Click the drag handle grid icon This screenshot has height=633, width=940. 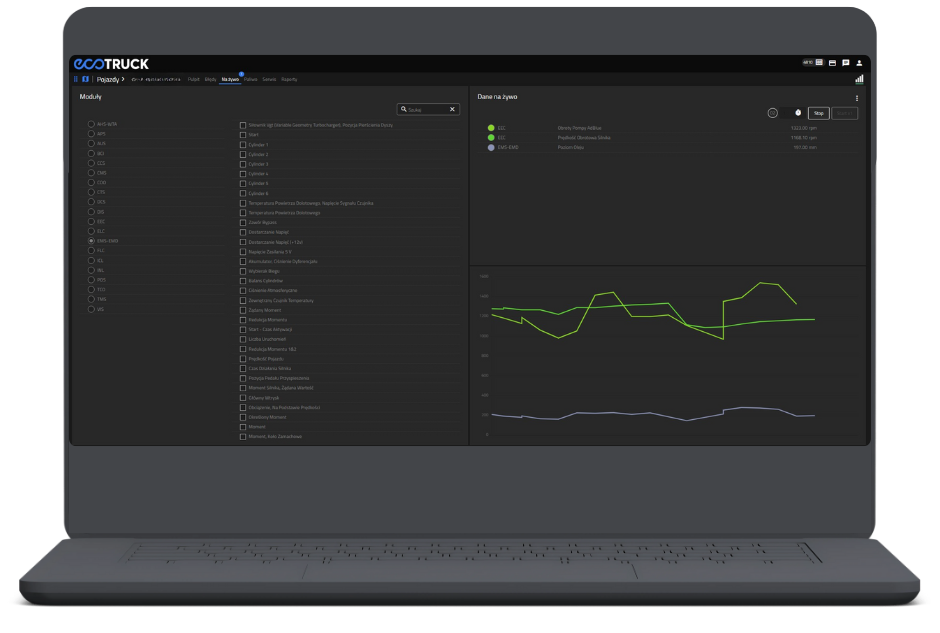point(75,79)
